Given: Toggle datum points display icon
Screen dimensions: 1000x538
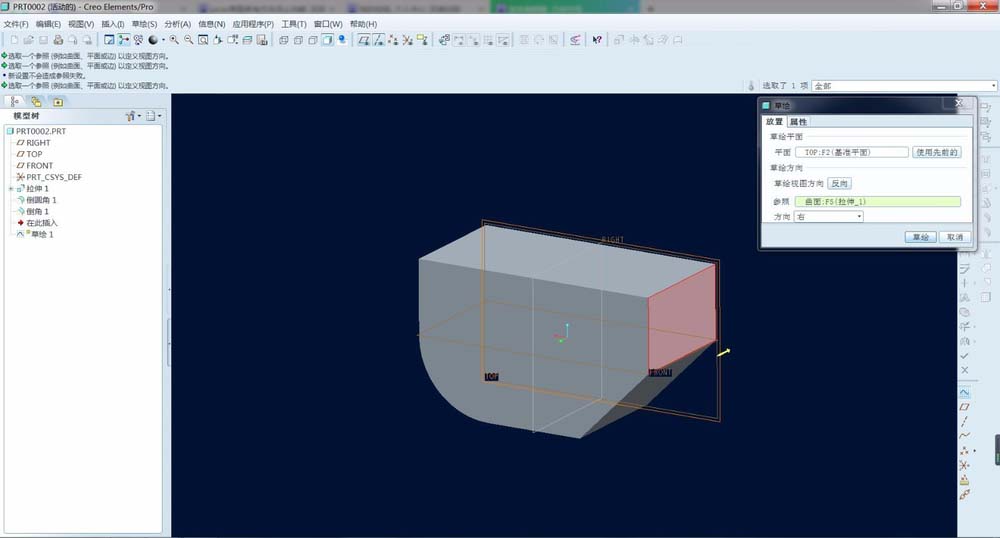Looking at the screenshot, I should click(393, 40).
